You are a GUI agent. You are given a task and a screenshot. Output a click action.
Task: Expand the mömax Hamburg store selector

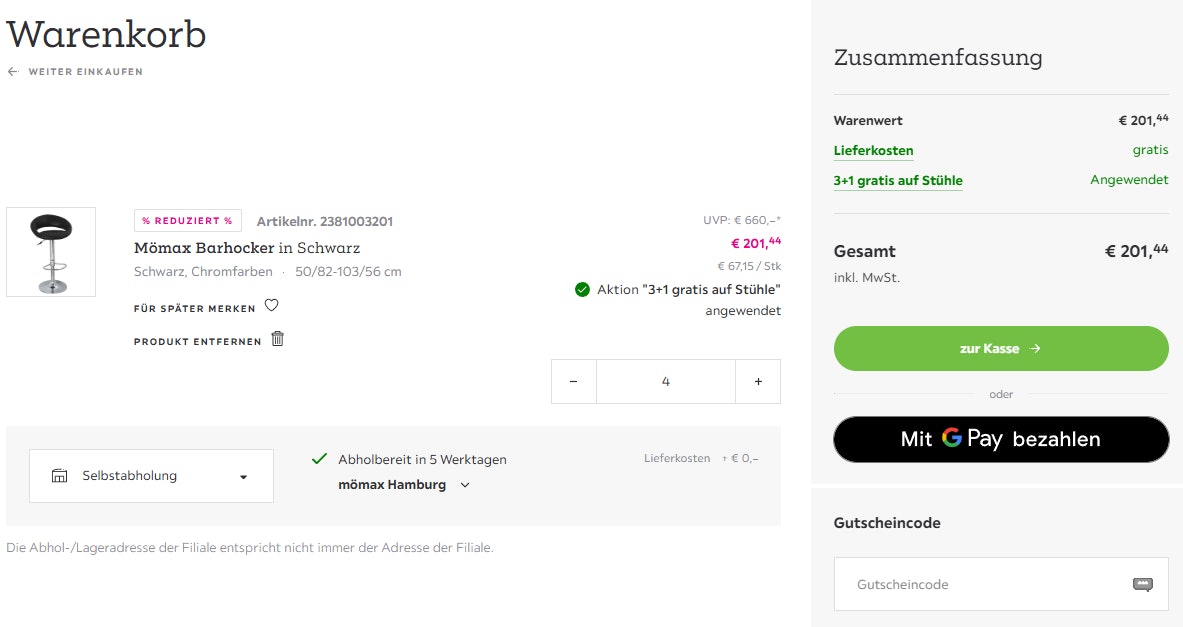(464, 484)
